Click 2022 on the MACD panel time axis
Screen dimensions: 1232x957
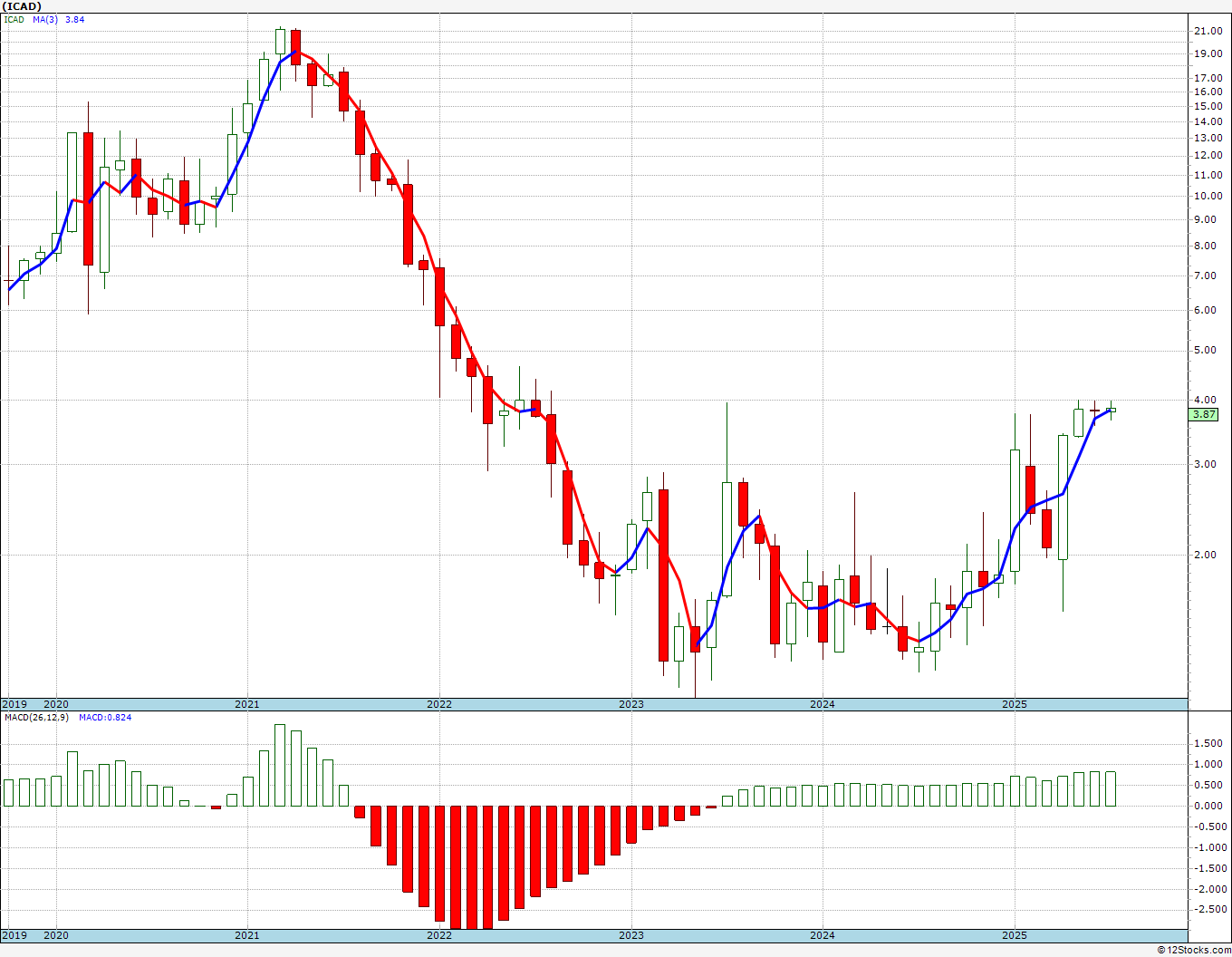(x=439, y=935)
